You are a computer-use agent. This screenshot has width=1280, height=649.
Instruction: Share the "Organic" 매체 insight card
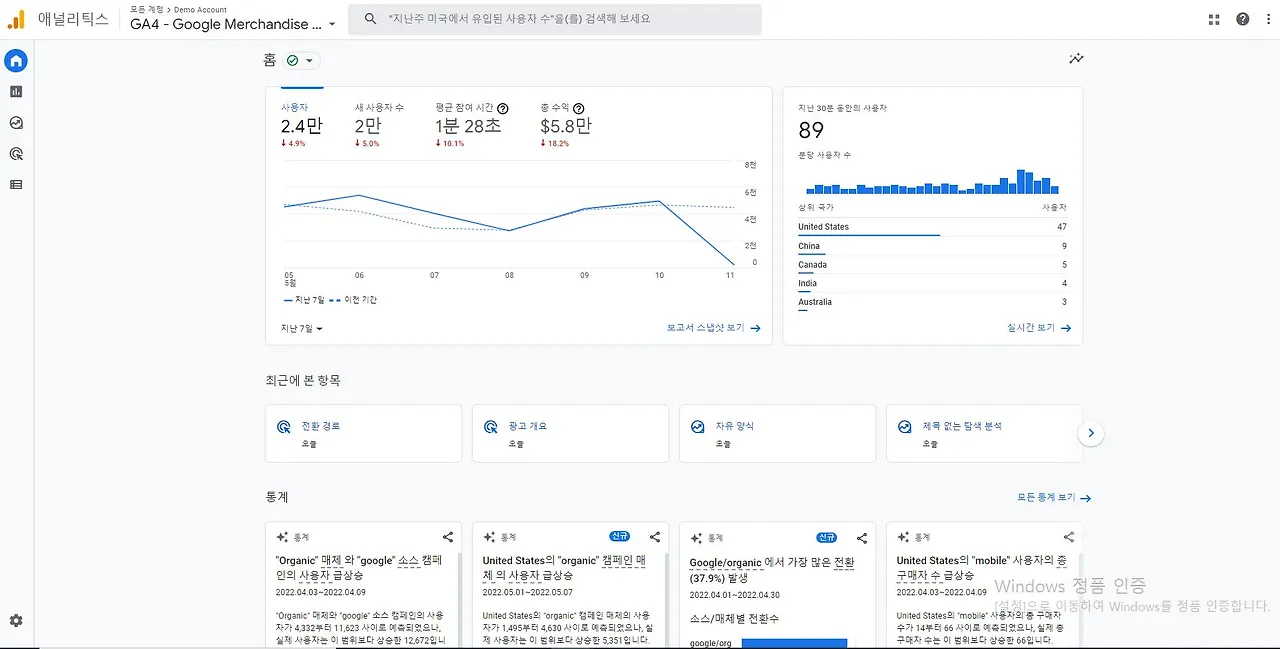[x=448, y=537]
